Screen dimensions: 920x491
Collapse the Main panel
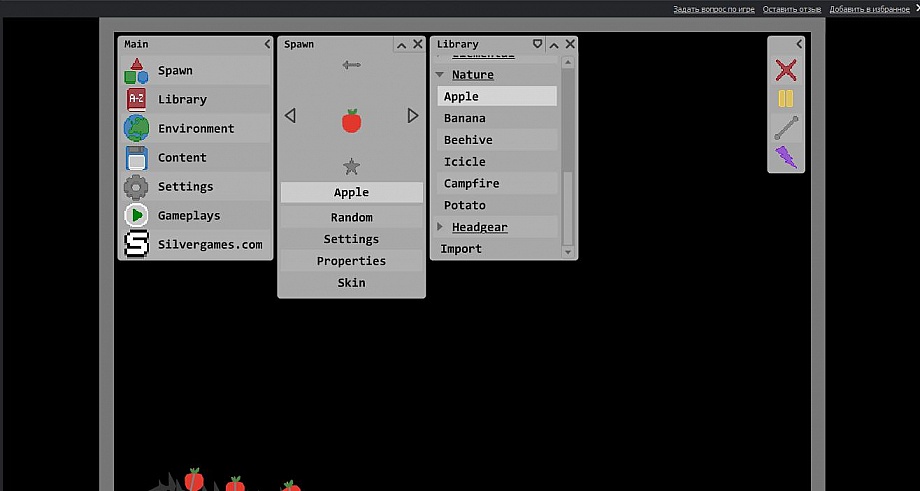click(x=267, y=44)
